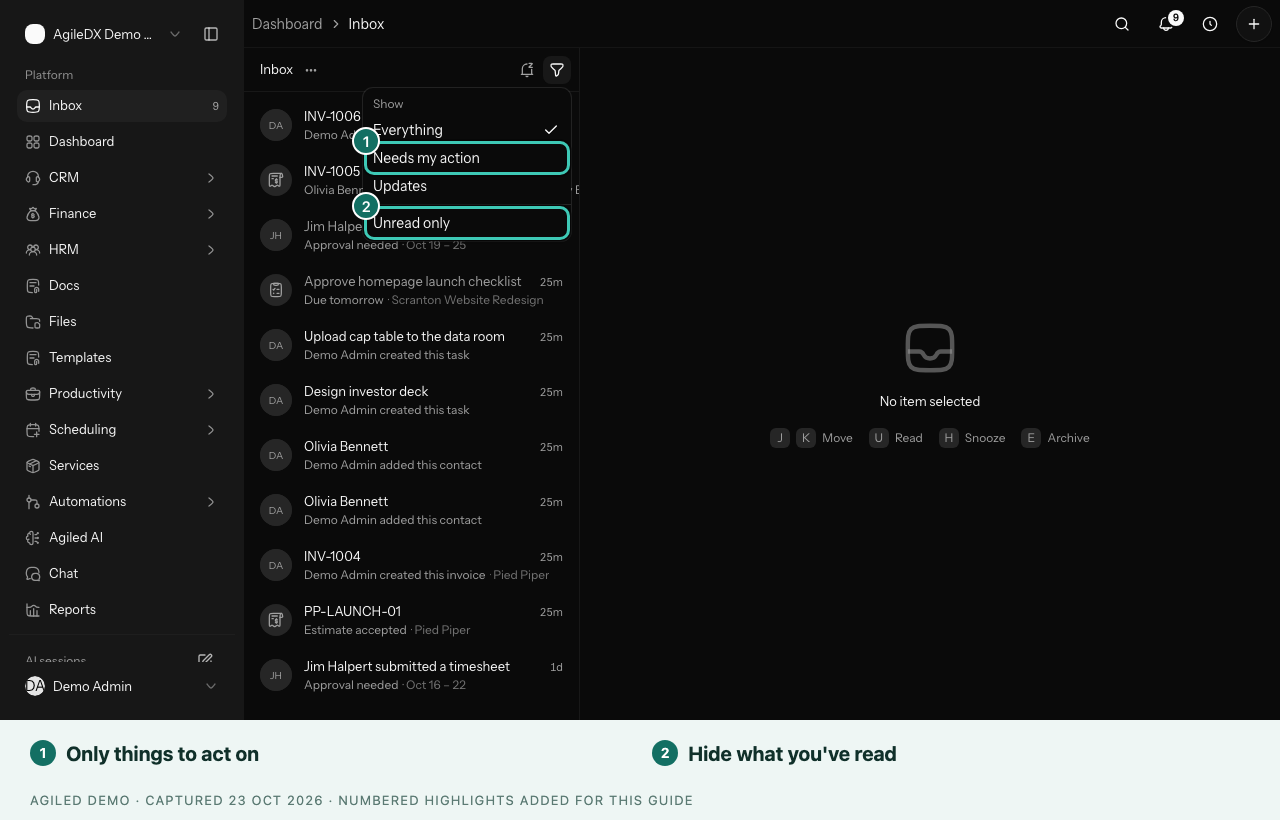This screenshot has width=1280, height=820.
Task: Open Templates in the sidebar
Action: 122,357
